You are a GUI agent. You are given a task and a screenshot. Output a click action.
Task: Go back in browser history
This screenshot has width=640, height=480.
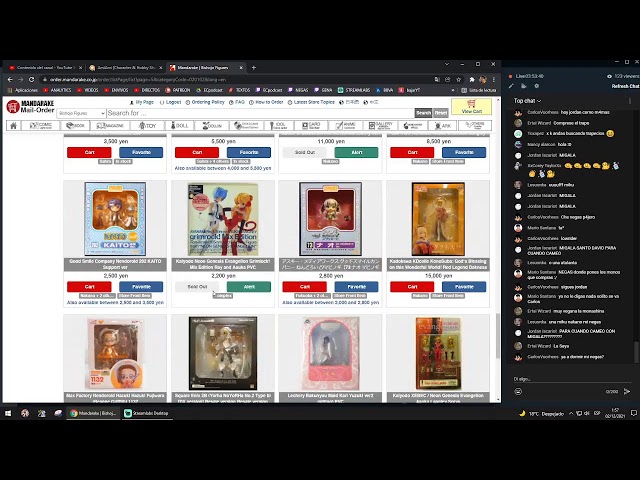click(10, 80)
